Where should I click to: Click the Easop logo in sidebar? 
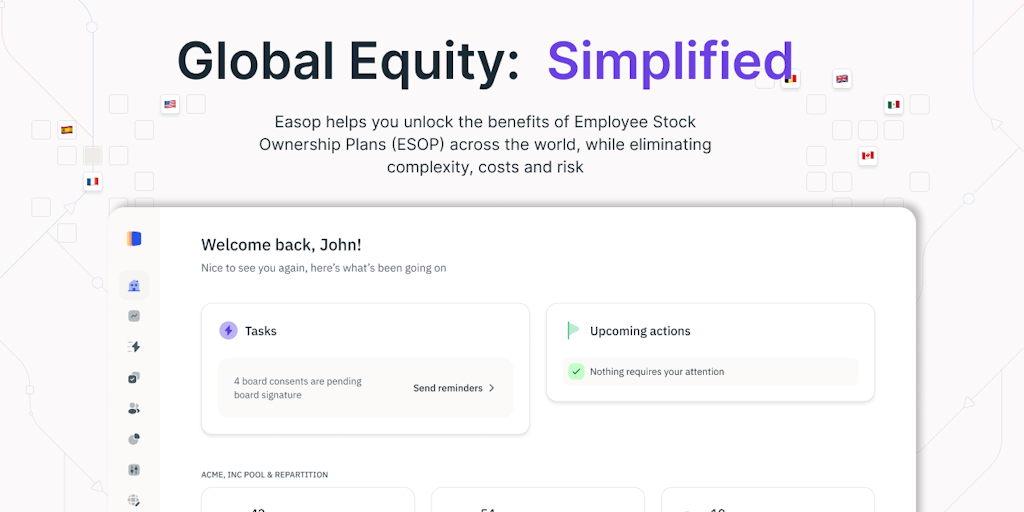(134, 238)
